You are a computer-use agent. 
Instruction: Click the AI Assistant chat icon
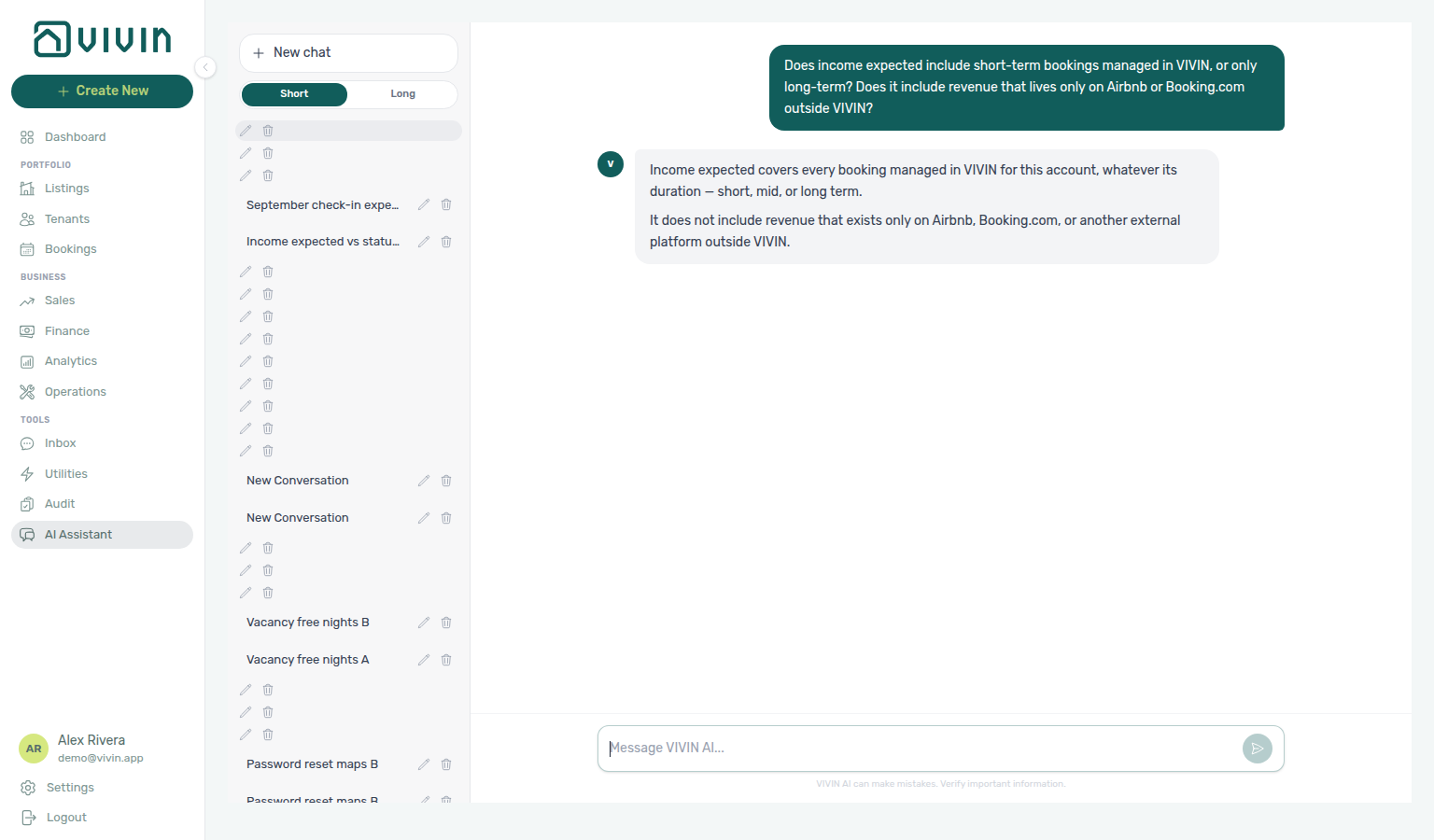coord(27,535)
